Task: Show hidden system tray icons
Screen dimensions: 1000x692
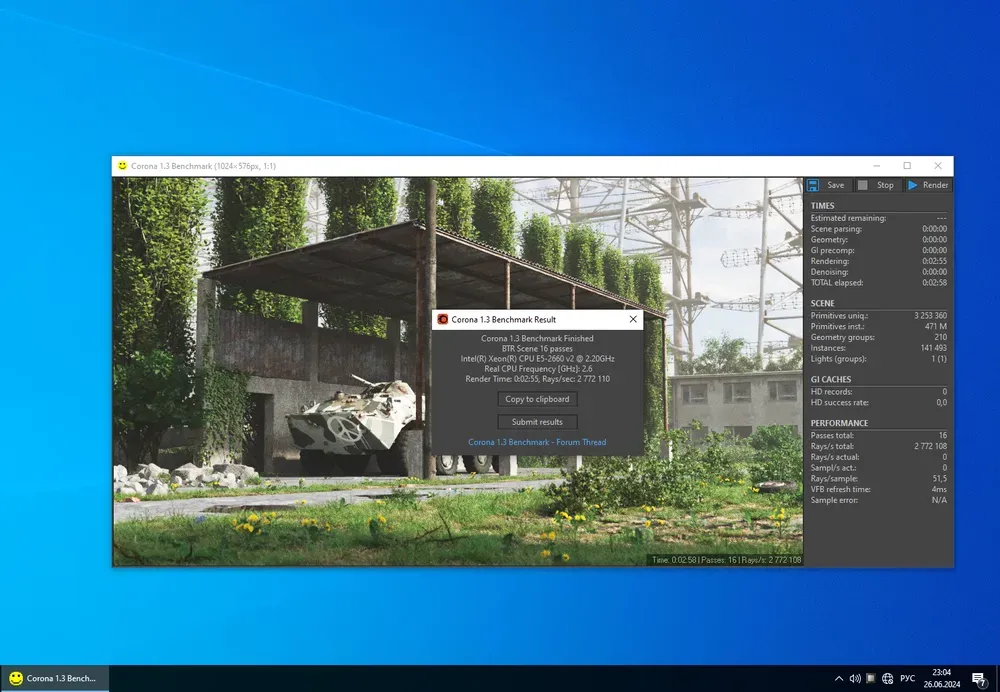Action: tap(838, 678)
